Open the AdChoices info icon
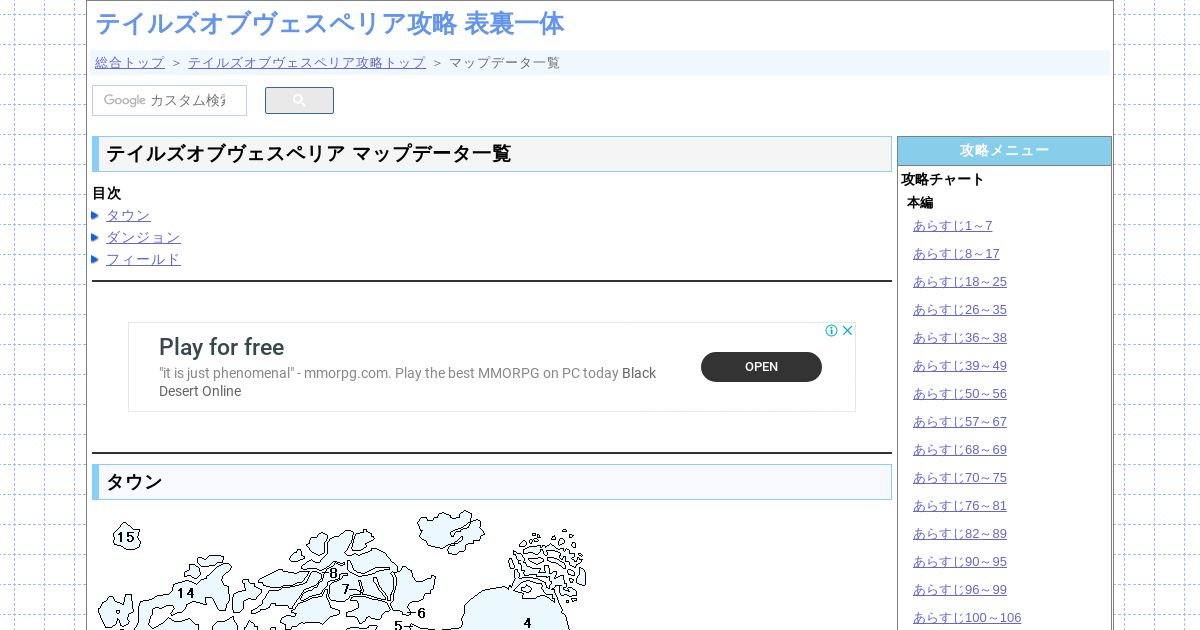Viewport: 1200px width, 630px height. point(831,330)
